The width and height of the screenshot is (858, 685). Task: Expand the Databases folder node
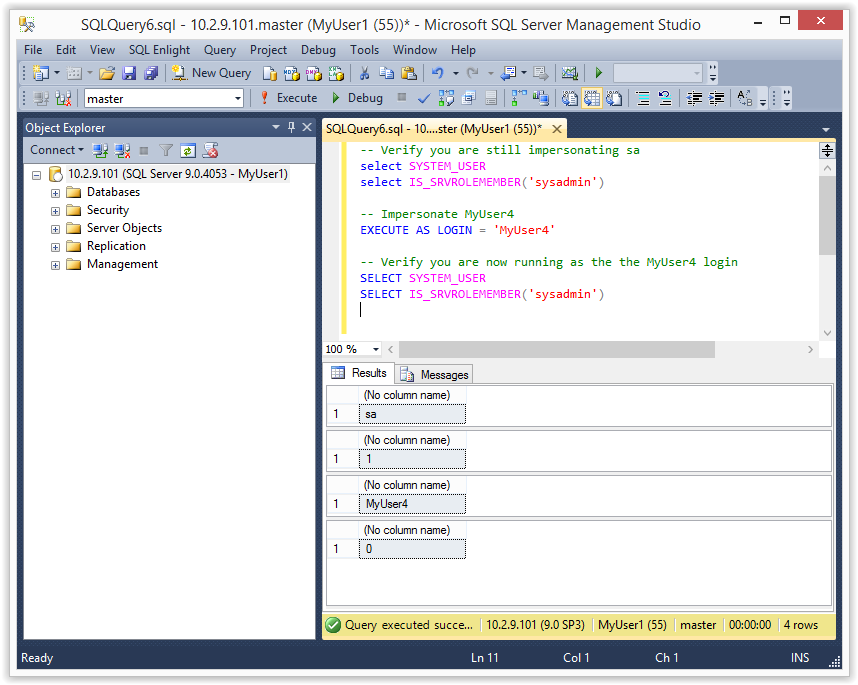coord(55,193)
